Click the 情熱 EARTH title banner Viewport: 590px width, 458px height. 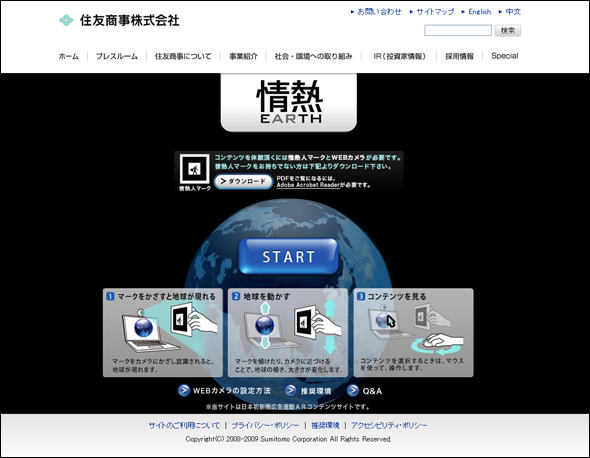coord(289,102)
